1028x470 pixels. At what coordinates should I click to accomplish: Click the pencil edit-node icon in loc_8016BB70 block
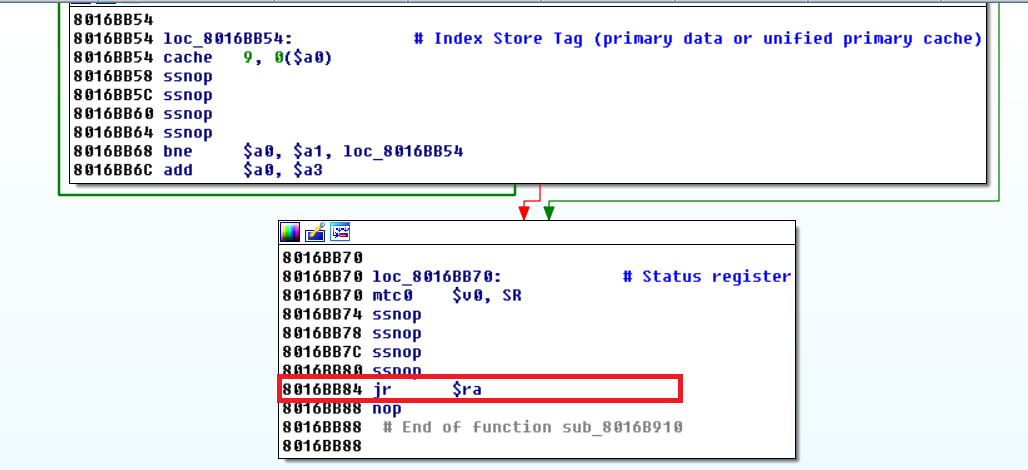tap(315, 231)
